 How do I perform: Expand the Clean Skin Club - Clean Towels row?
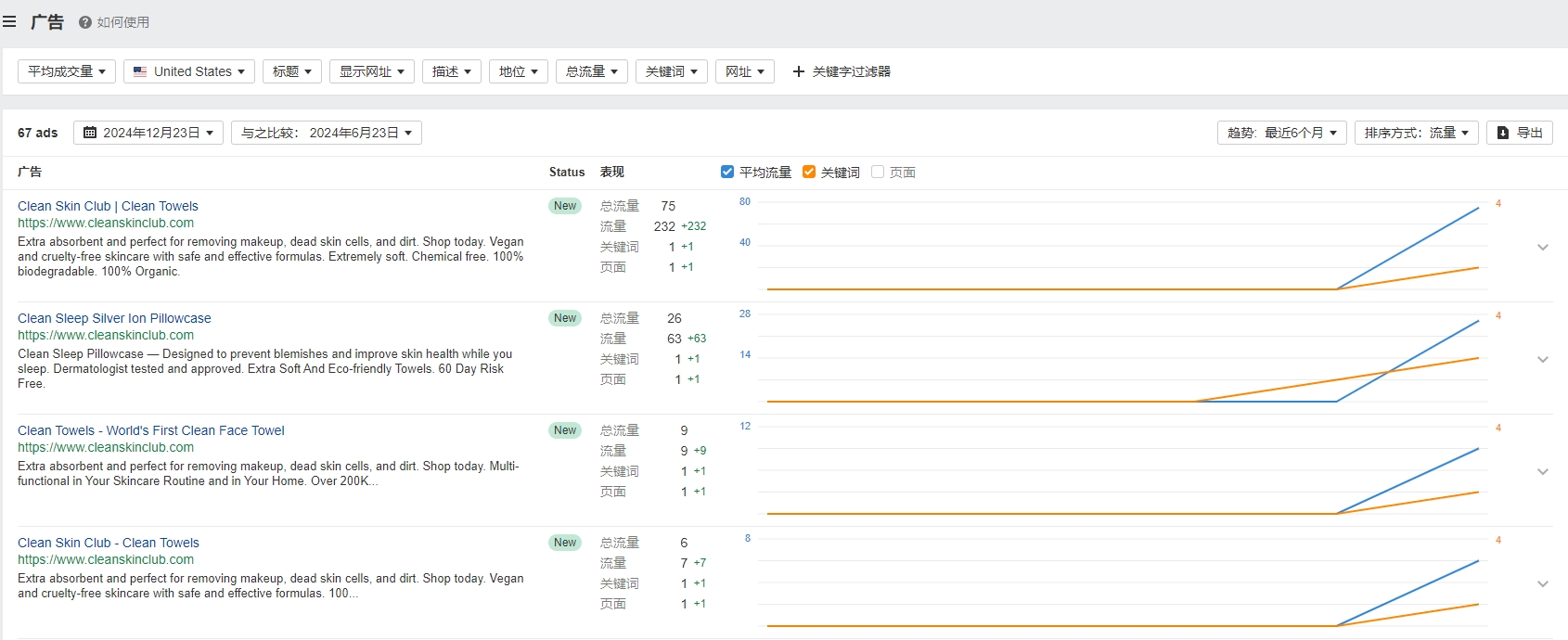[x=1543, y=583]
